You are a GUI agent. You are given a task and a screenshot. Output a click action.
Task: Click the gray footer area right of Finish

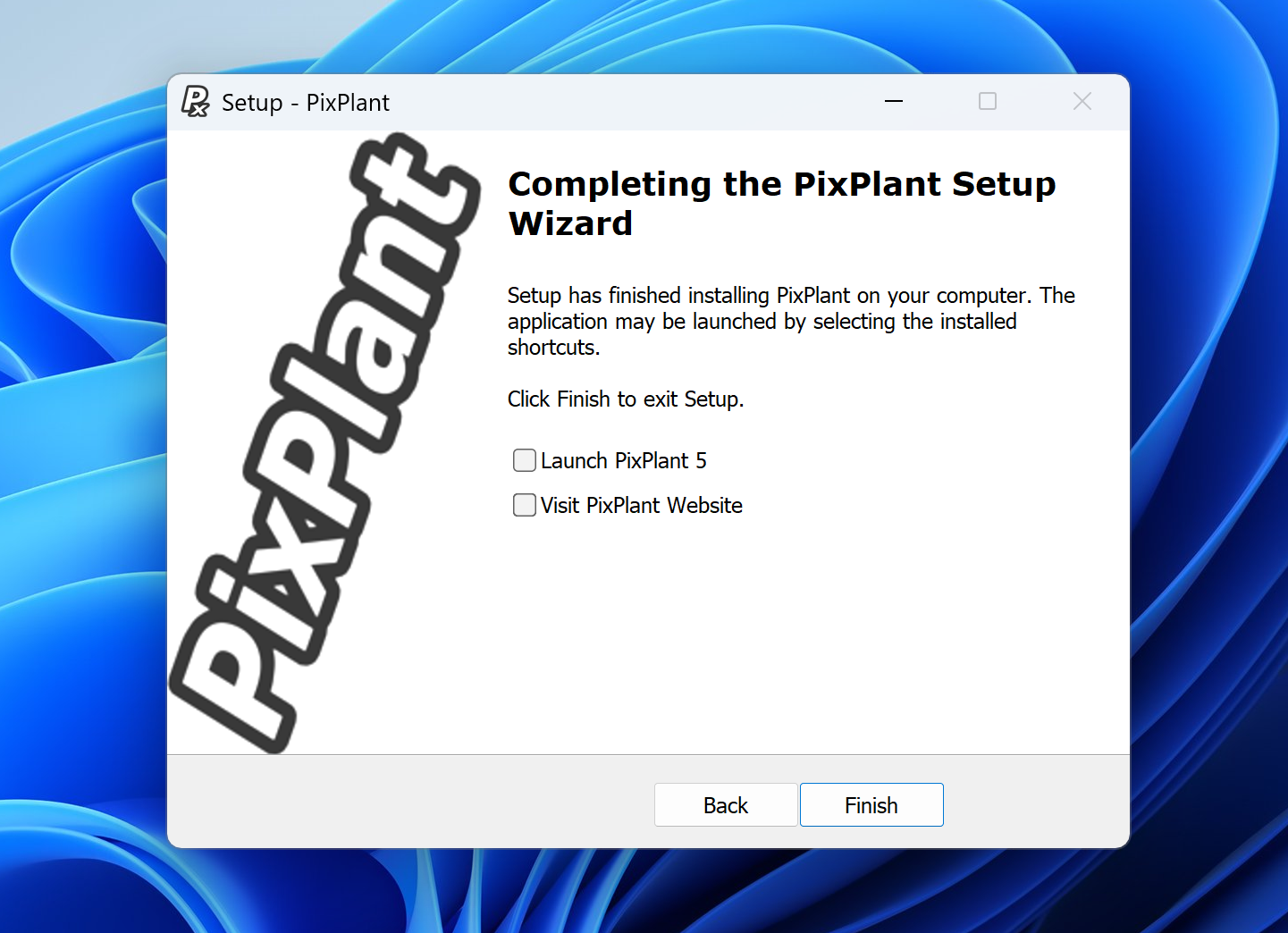click(1037, 803)
